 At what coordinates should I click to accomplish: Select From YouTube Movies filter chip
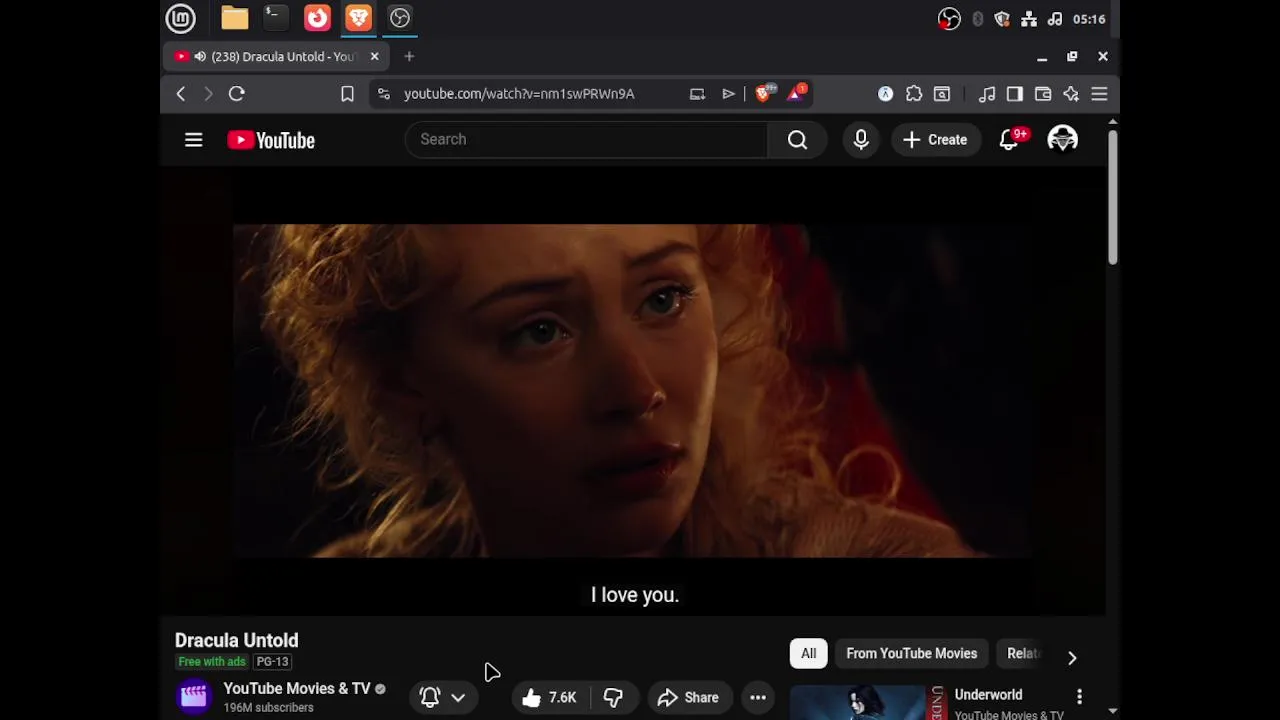click(912, 654)
